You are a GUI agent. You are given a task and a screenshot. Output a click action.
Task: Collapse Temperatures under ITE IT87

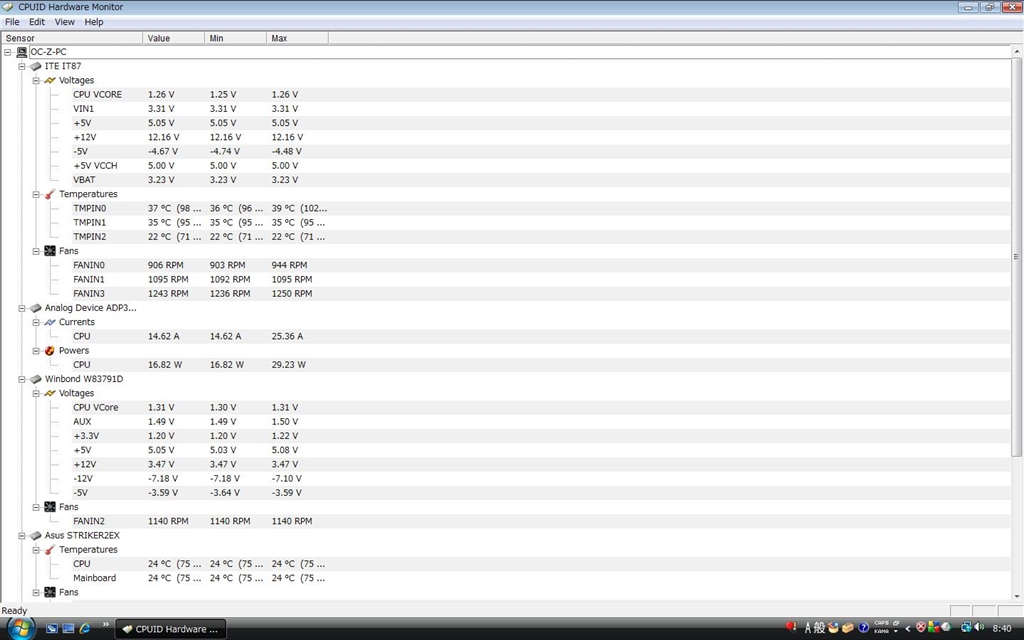coord(36,195)
